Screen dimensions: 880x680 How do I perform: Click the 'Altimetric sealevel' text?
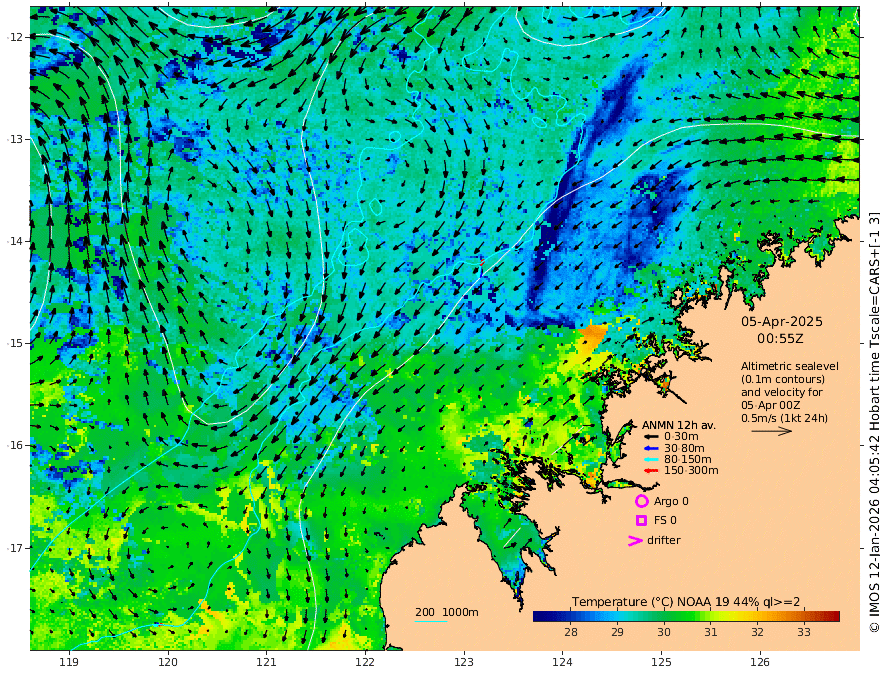[x=790, y=366]
